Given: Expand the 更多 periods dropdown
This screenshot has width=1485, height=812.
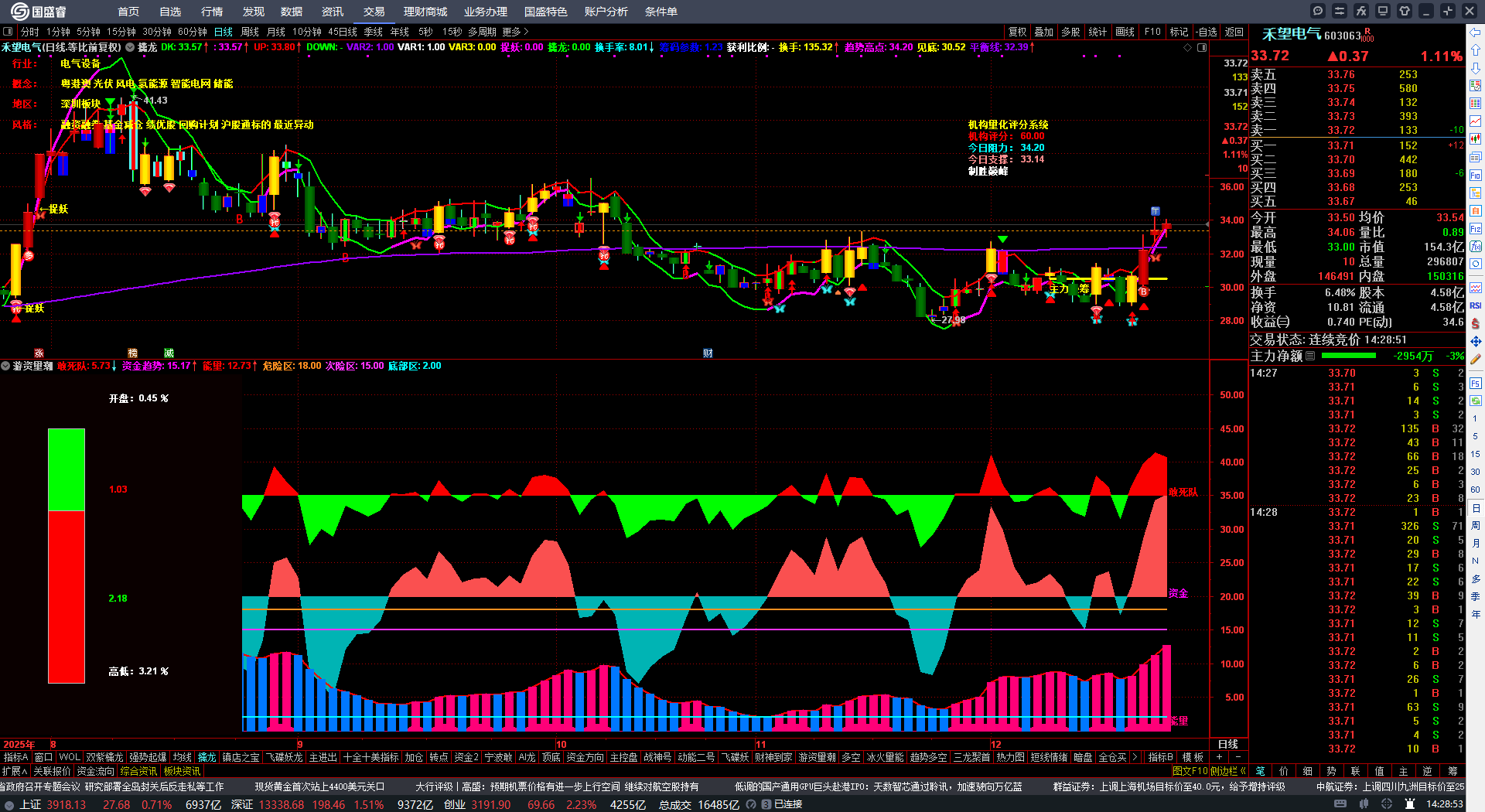Looking at the screenshot, I should tap(515, 32).
